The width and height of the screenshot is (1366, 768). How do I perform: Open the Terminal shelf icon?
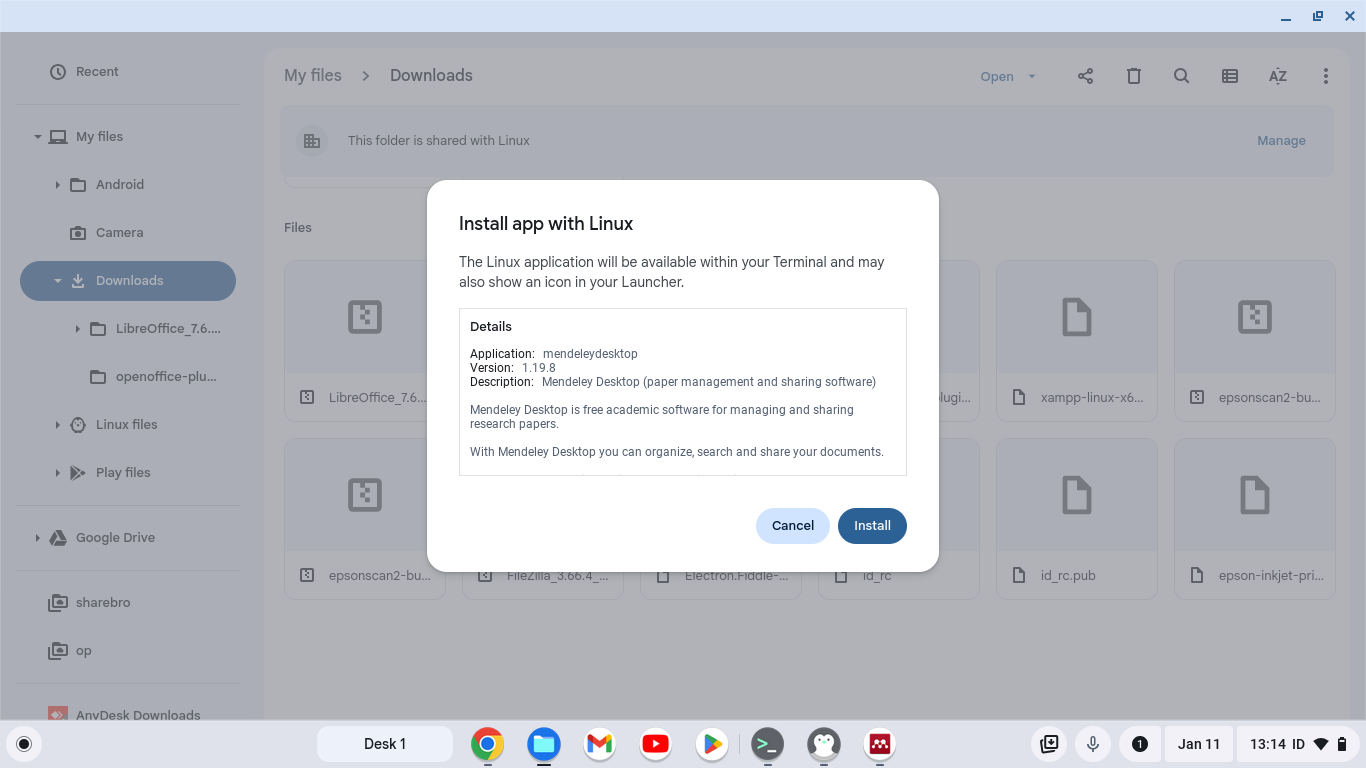(768, 744)
